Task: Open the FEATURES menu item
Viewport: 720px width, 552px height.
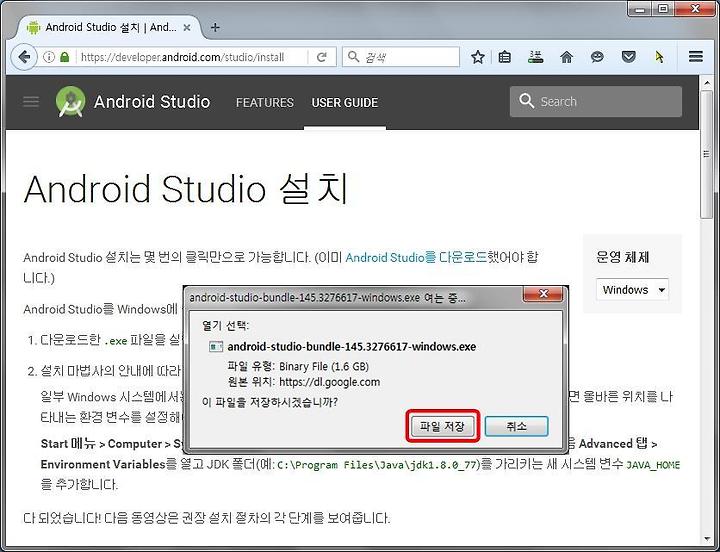Action: click(264, 102)
